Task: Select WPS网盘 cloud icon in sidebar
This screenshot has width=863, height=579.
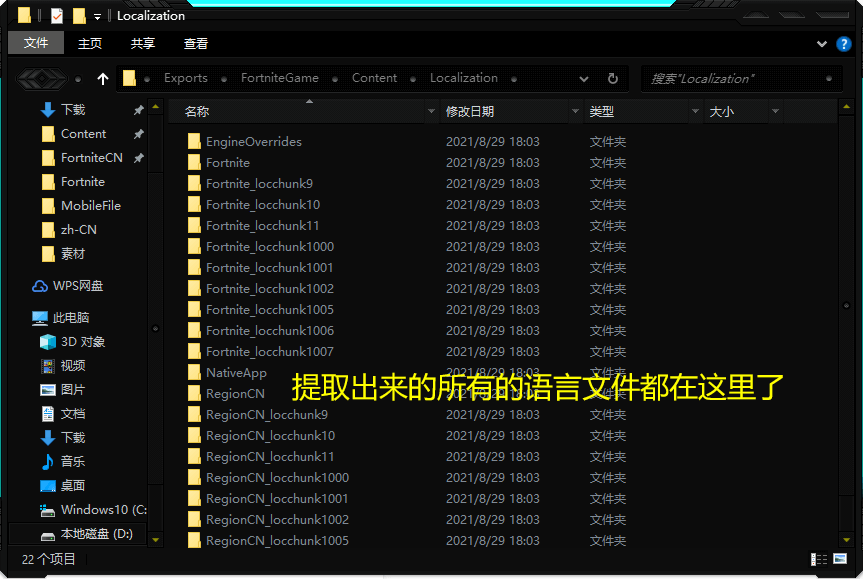Action: (40, 286)
